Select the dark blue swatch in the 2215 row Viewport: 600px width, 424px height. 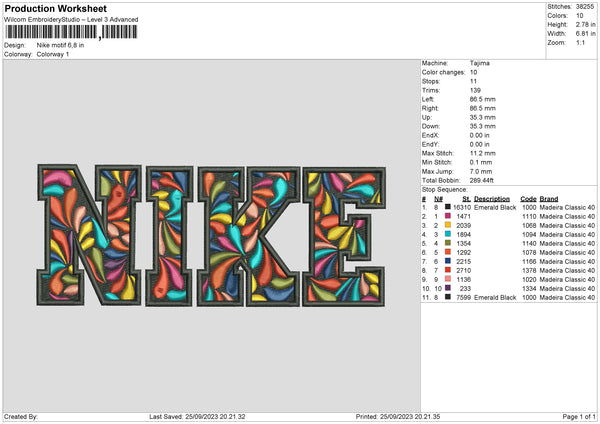(x=447, y=261)
